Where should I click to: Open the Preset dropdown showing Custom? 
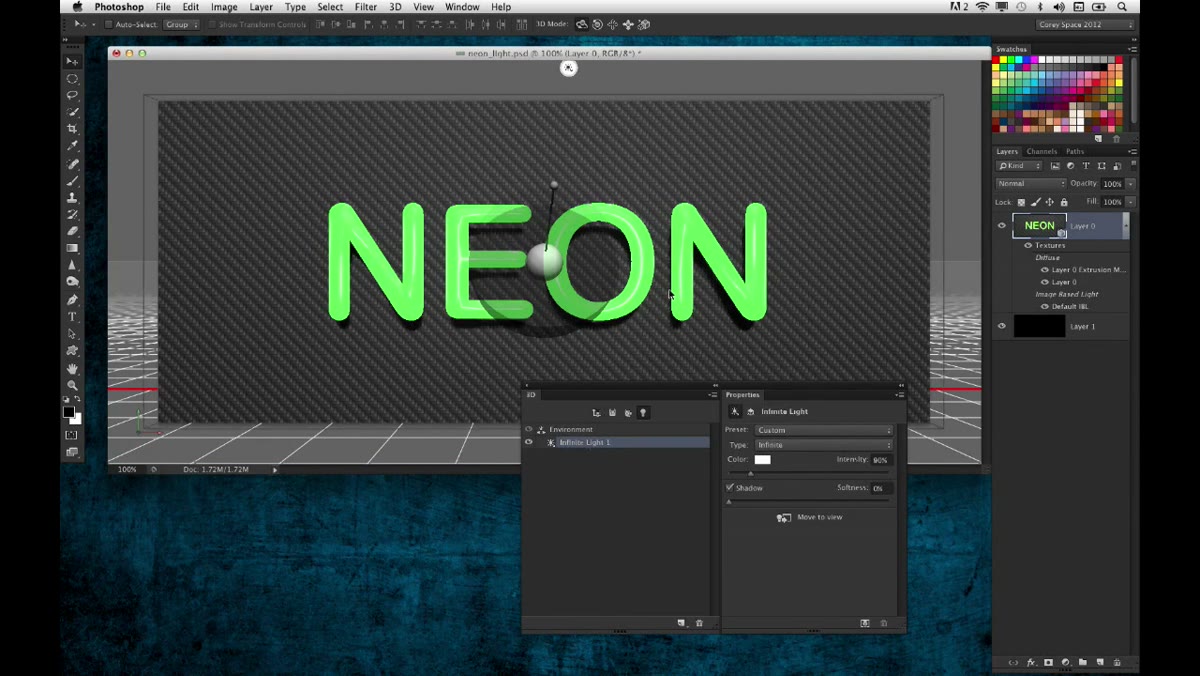(824, 430)
